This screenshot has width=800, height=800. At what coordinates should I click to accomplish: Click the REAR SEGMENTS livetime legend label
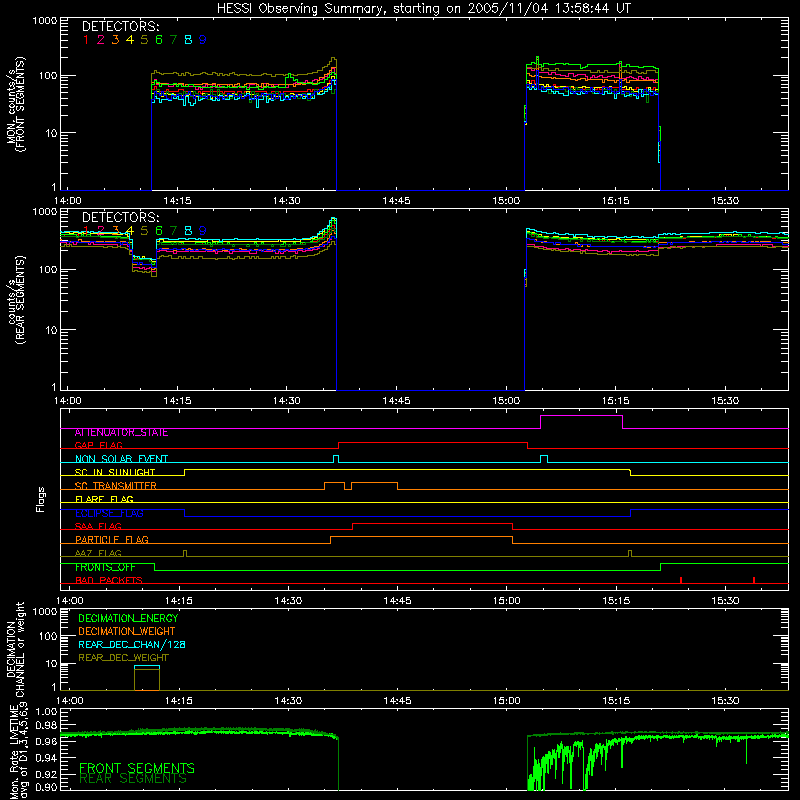point(133,779)
